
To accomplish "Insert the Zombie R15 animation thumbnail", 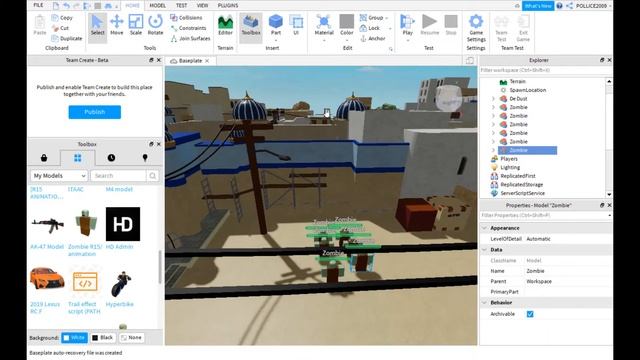I will [x=85, y=224].
